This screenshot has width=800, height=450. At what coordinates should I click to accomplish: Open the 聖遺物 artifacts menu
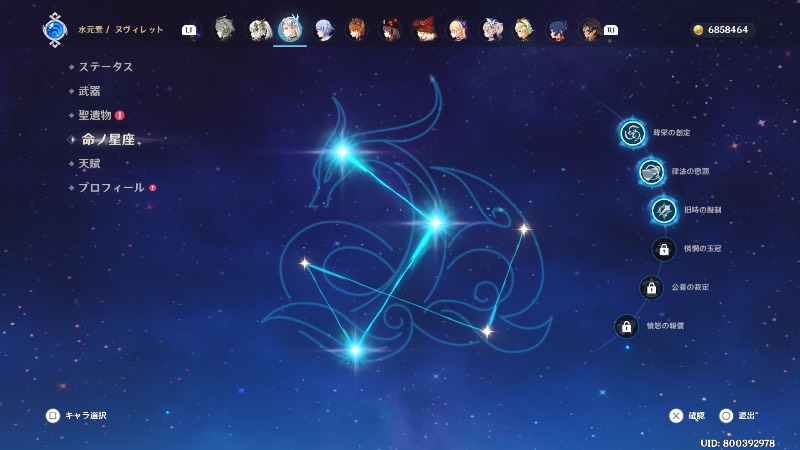[x=95, y=115]
